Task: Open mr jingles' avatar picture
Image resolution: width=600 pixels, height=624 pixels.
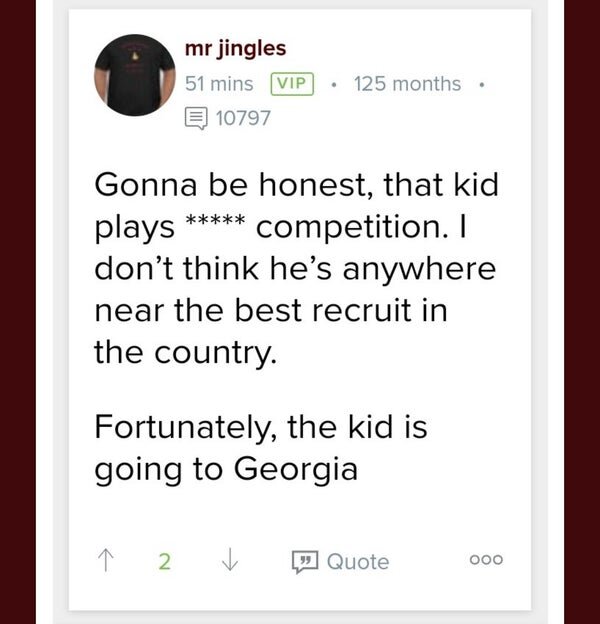Action: [135, 75]
